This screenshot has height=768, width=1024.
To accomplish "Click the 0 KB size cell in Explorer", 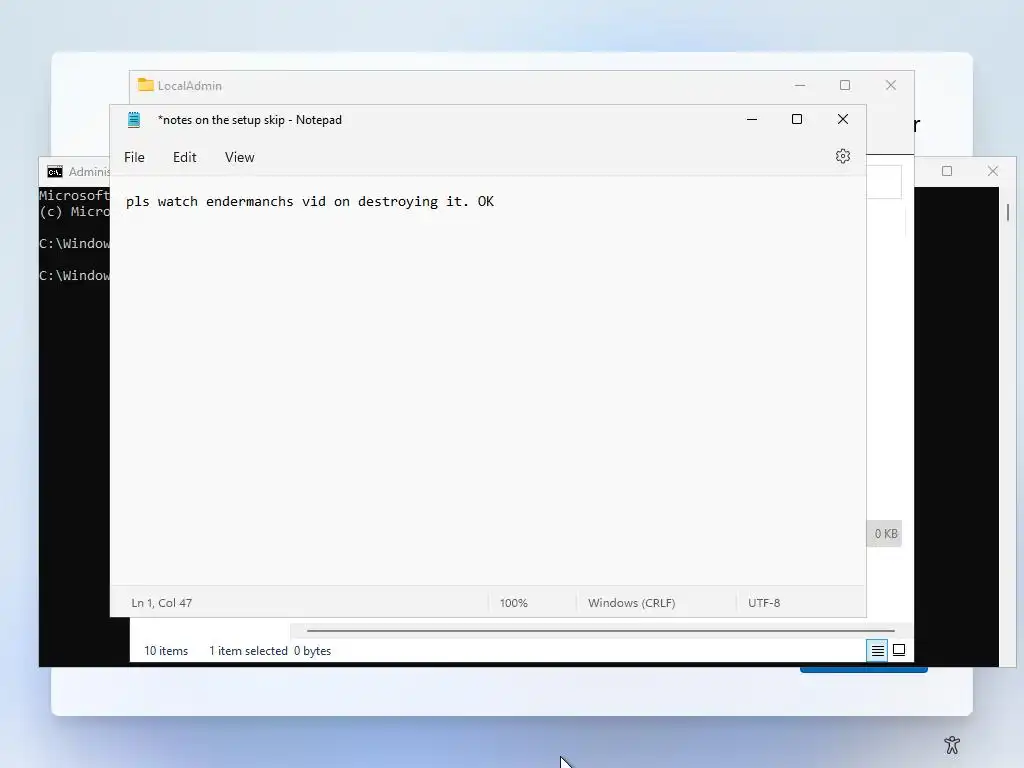I will pyautogui.click(x=886, y=534).
